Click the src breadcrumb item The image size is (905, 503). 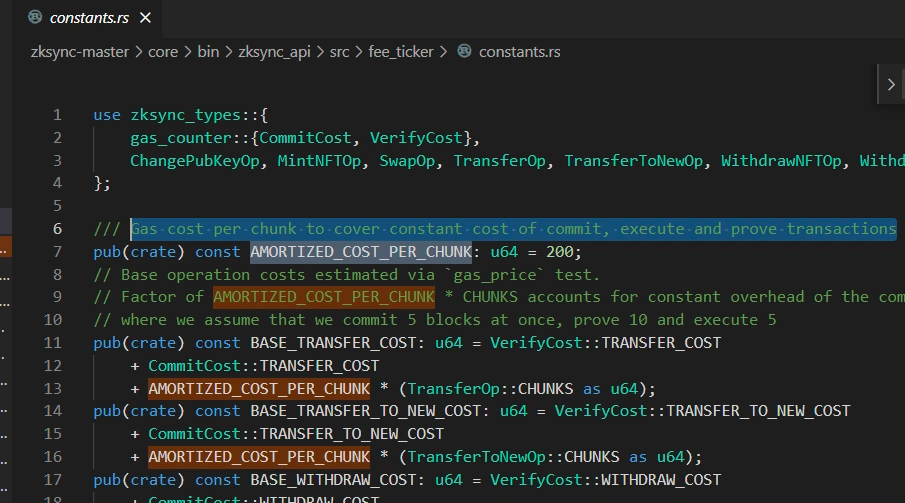[x=340, y=51]
